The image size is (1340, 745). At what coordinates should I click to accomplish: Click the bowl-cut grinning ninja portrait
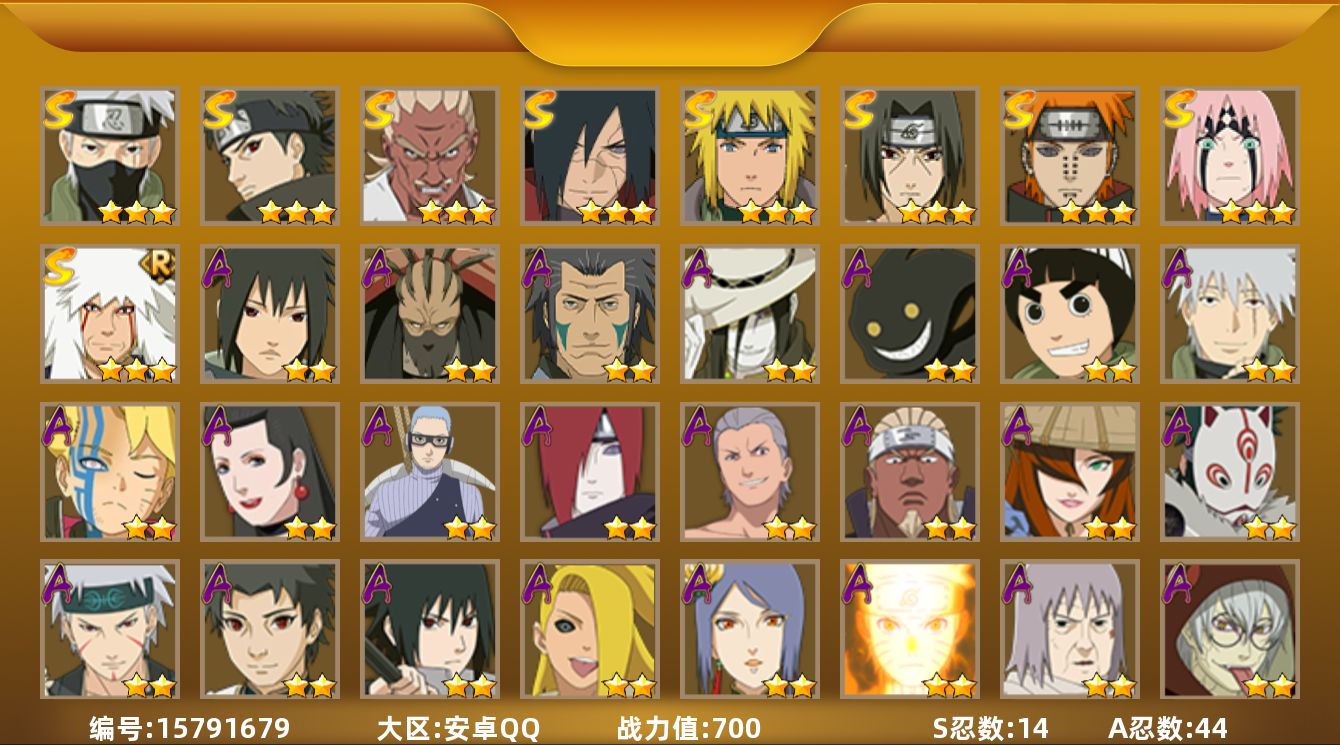tap(1070, 314)
